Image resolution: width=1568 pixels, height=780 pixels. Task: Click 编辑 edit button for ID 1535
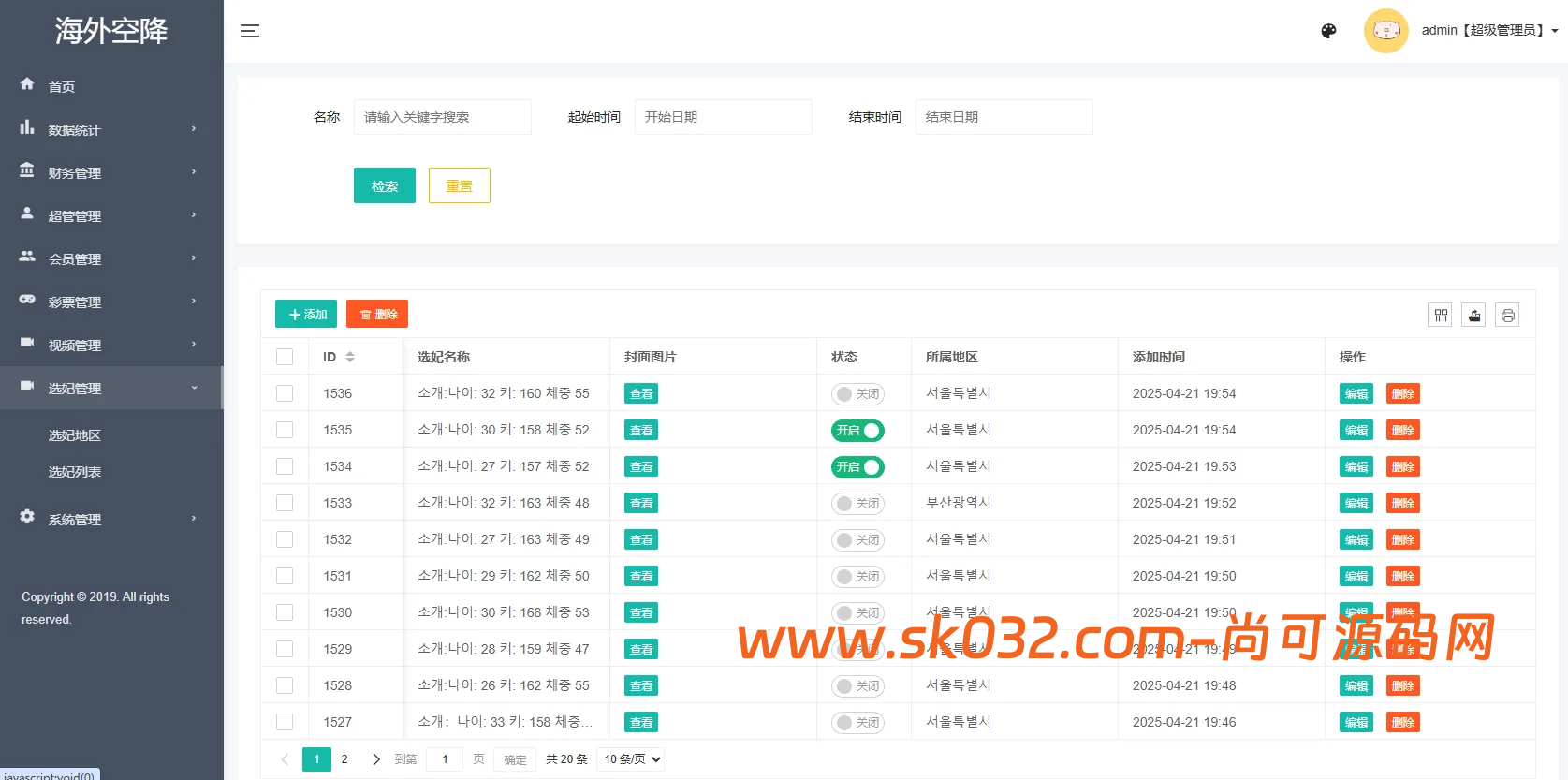pyautogui.click(x=1356, y=431)
